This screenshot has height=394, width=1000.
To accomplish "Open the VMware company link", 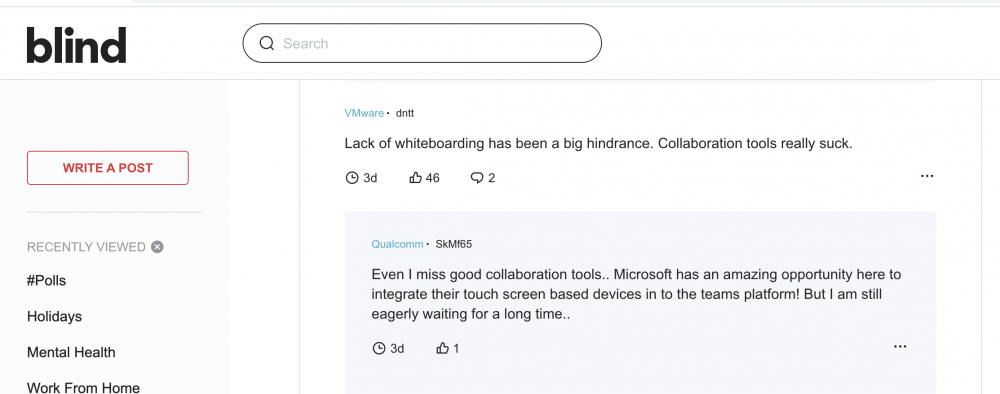I will click(x=364, y=113).
